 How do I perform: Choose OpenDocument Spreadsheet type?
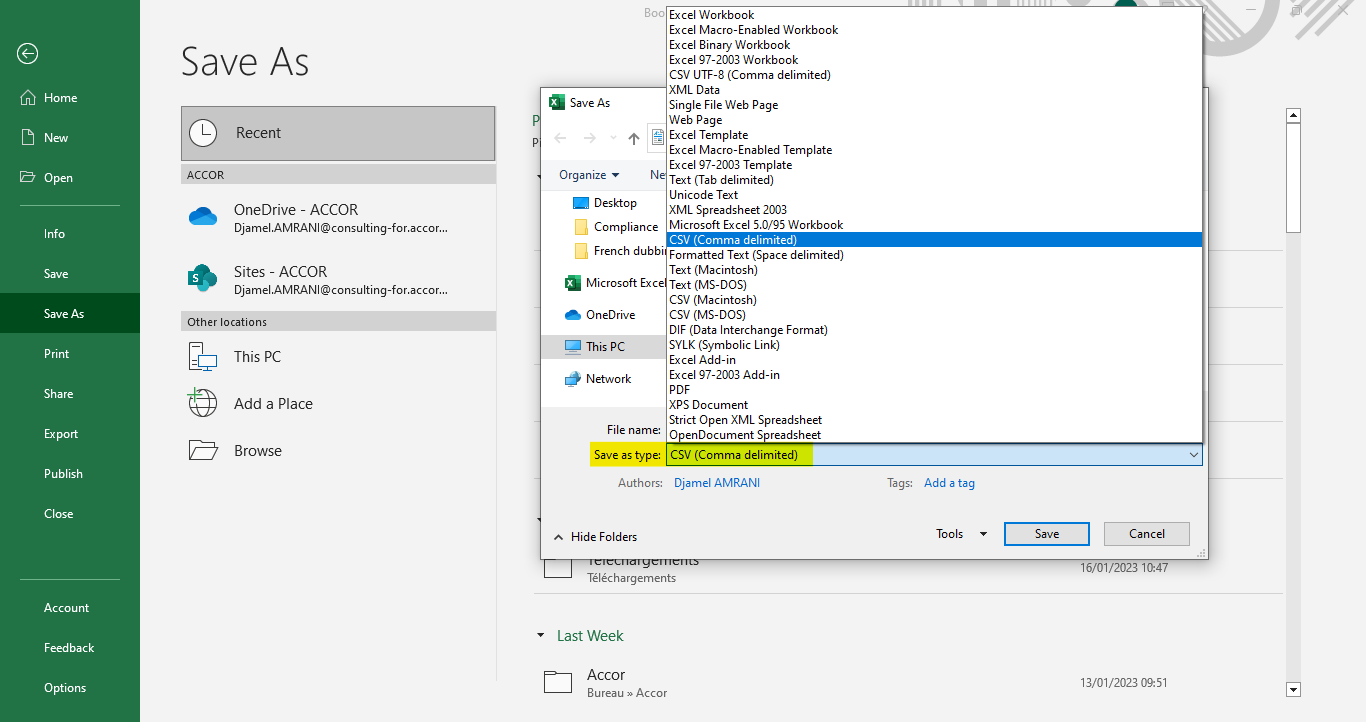934,435
